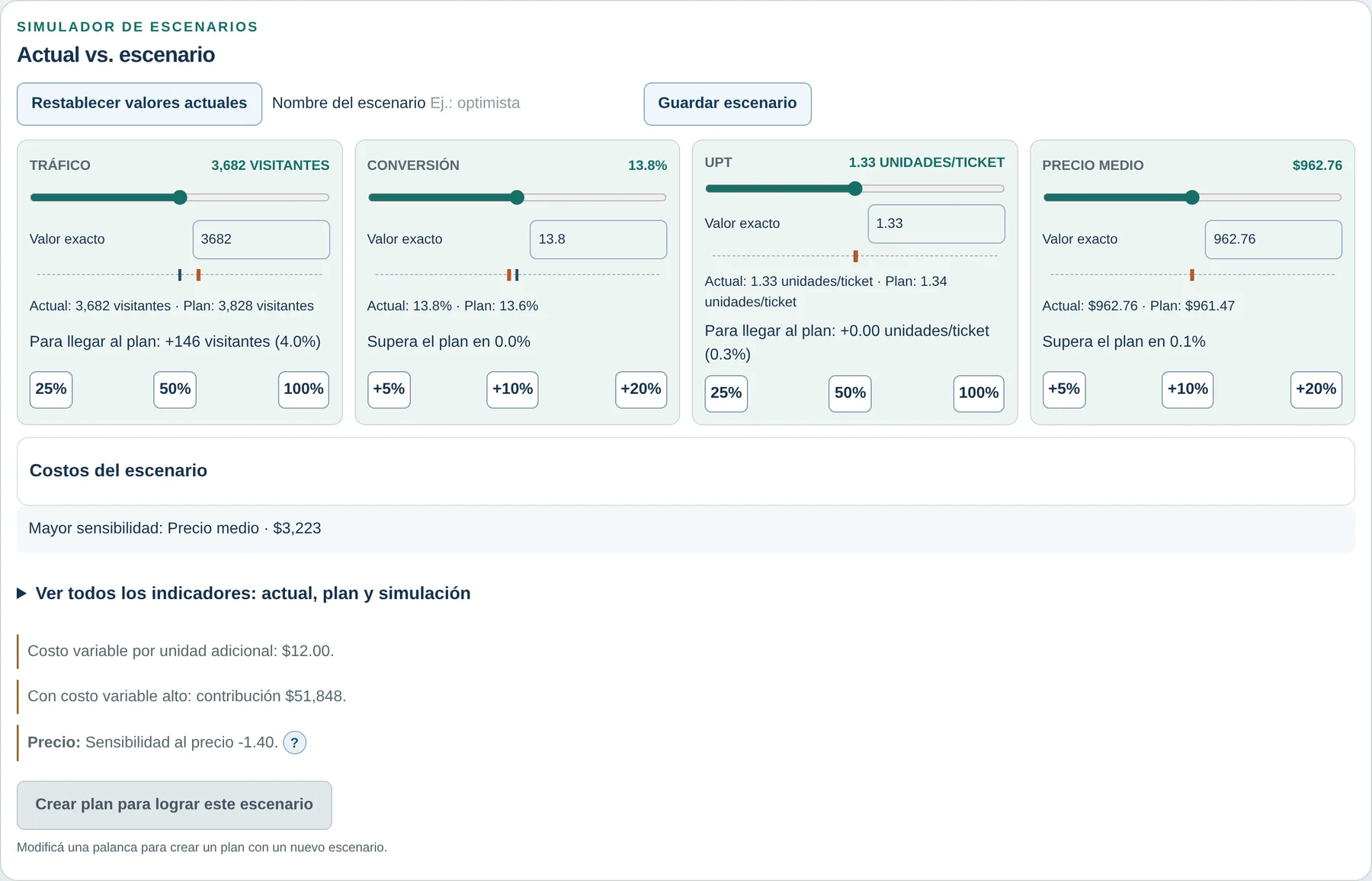
Task: Apply 100% preset in Tráfico card
Action: [303, 389]
